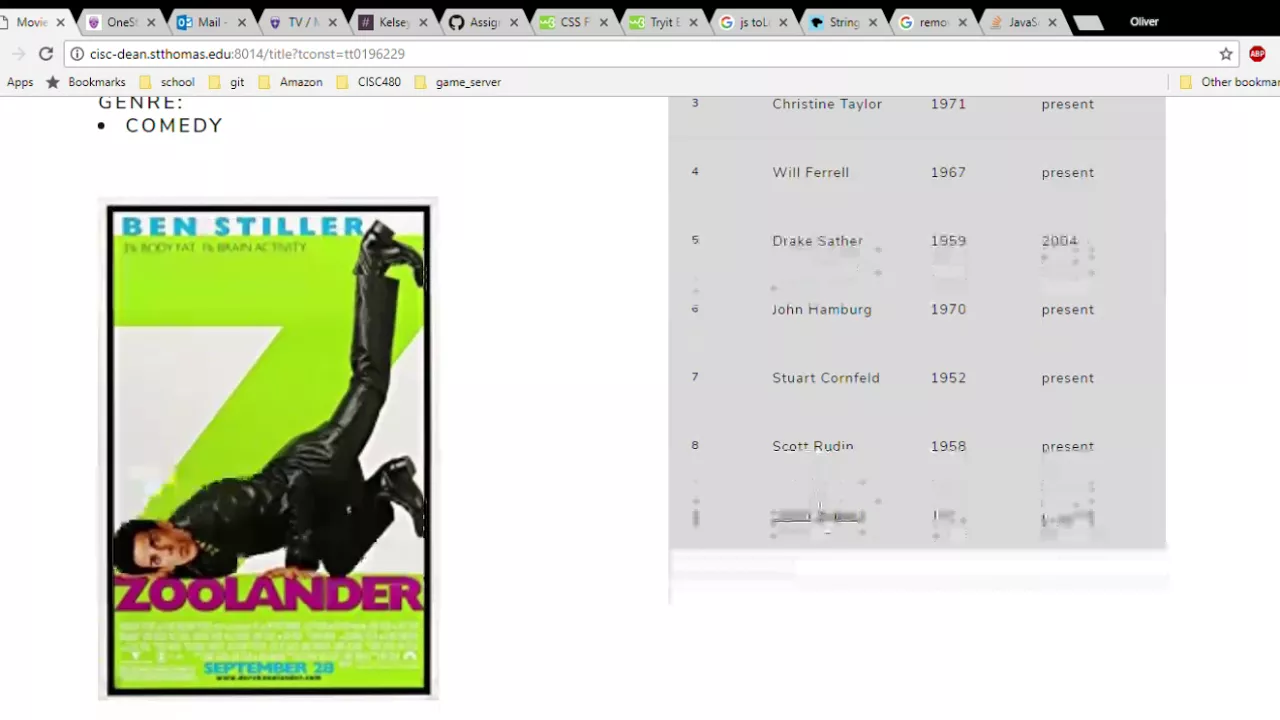Open the Oliver profile button
This screenshot has height=720, width=1280.
pos(1144,21)
